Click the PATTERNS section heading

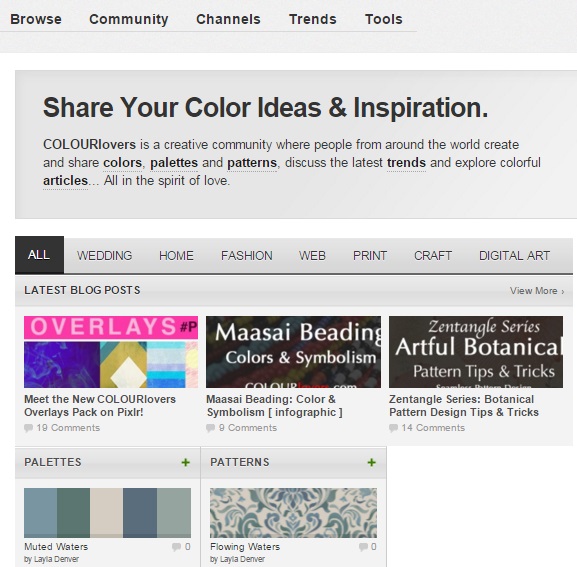(240, 462)
